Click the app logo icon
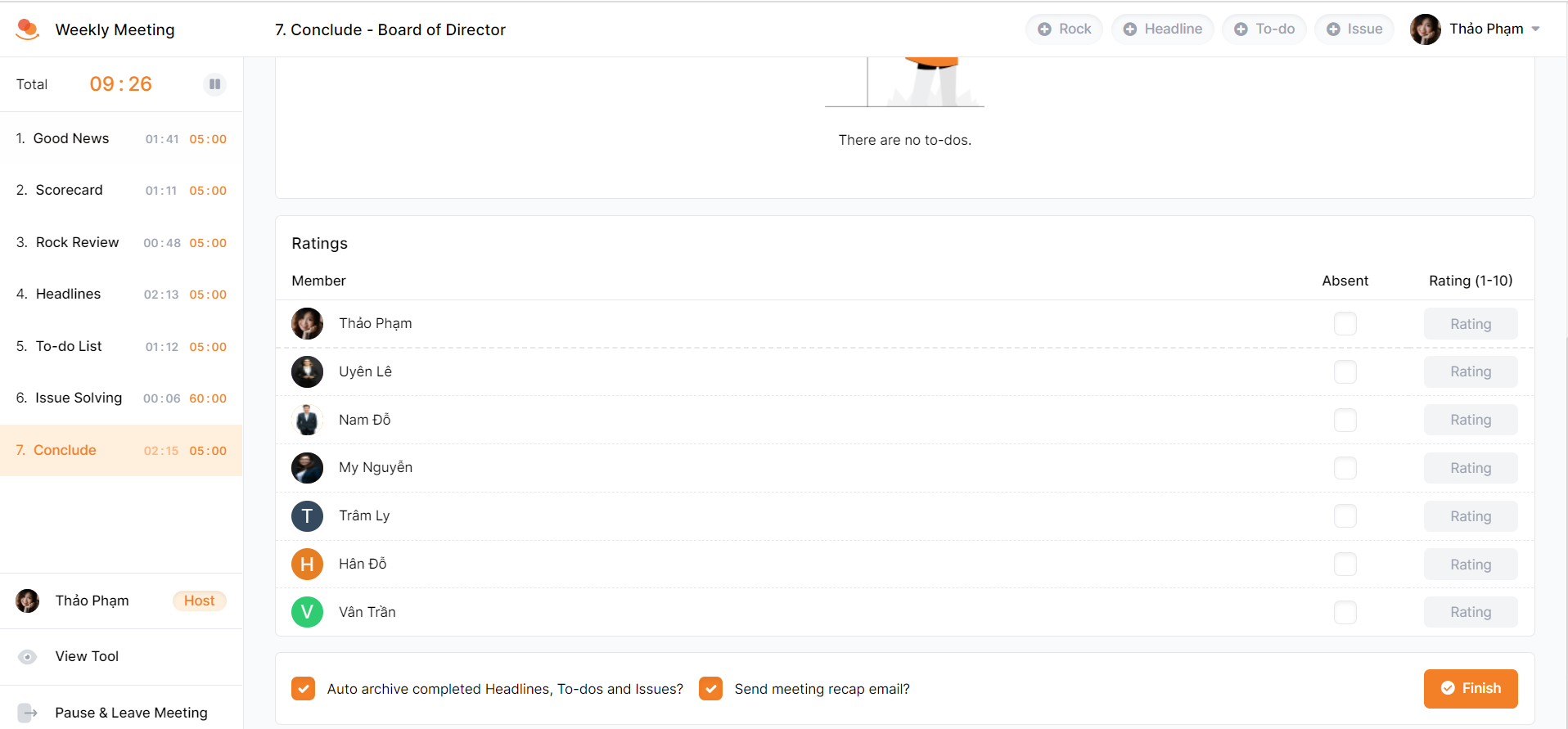 (x=28, y=29)
